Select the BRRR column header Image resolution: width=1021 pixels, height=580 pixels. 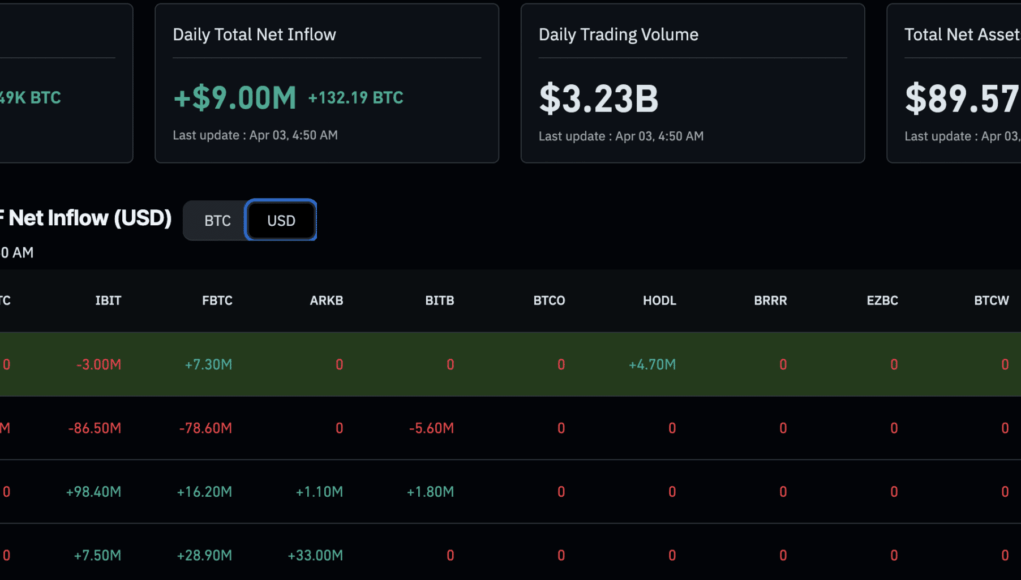770,300
